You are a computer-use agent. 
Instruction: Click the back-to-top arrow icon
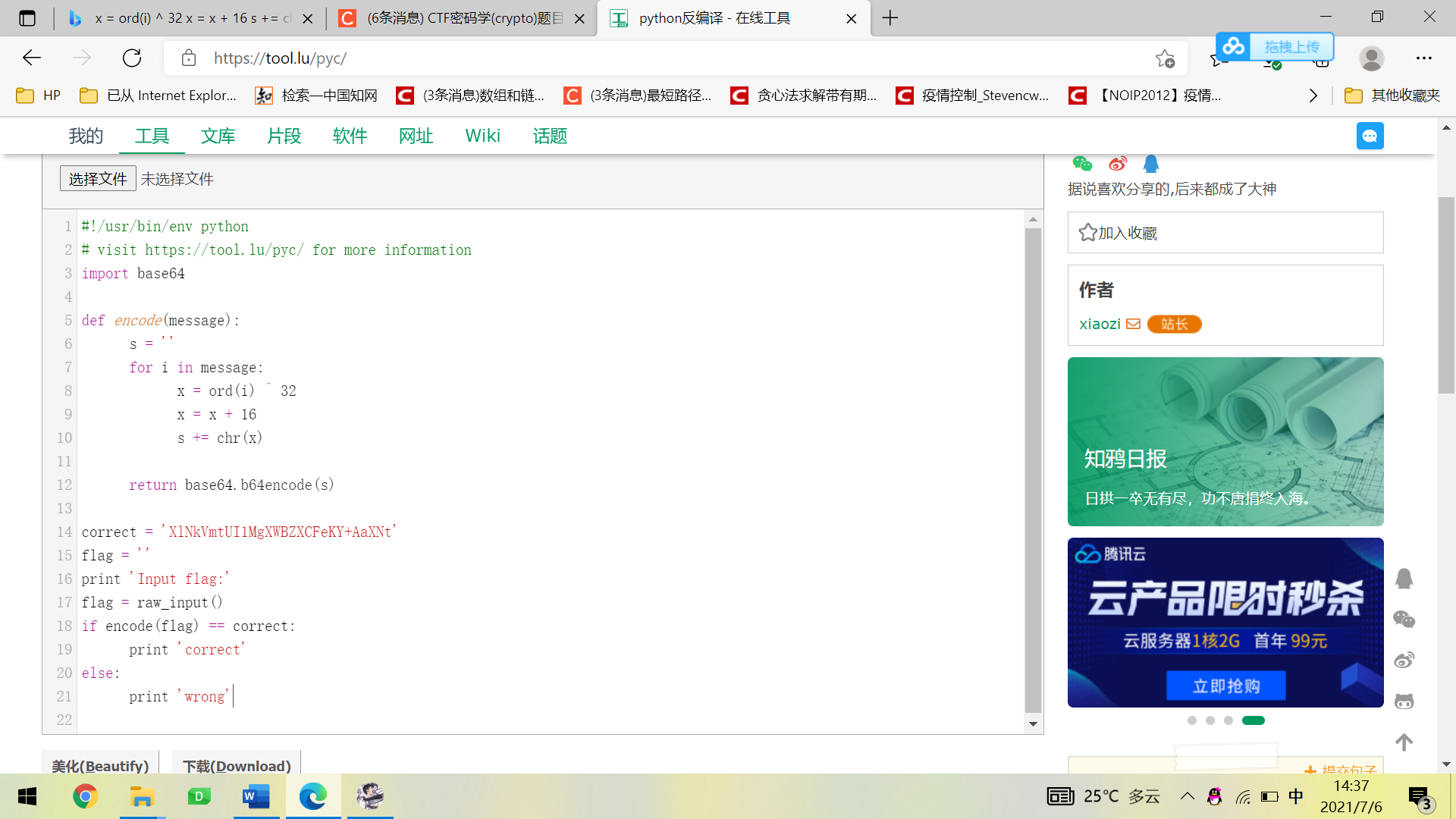click(1404, 742)
